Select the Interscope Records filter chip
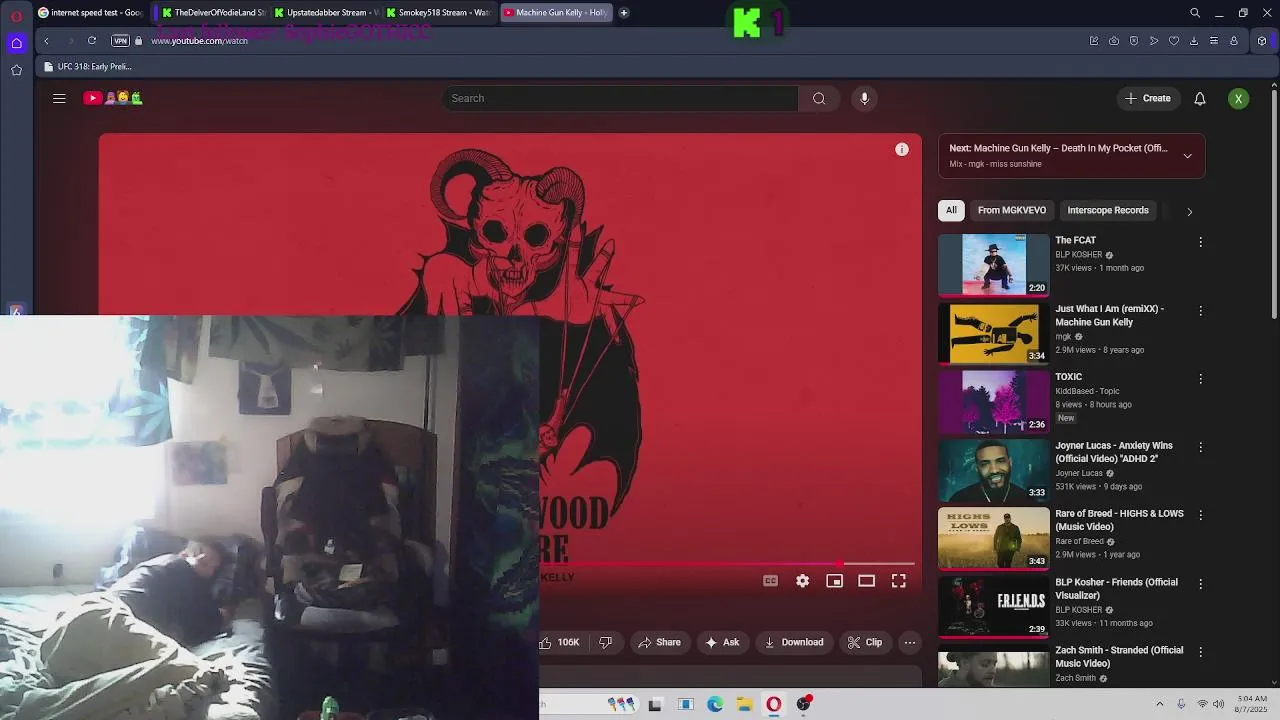 pyautogui.click(x=1108, y=210)
